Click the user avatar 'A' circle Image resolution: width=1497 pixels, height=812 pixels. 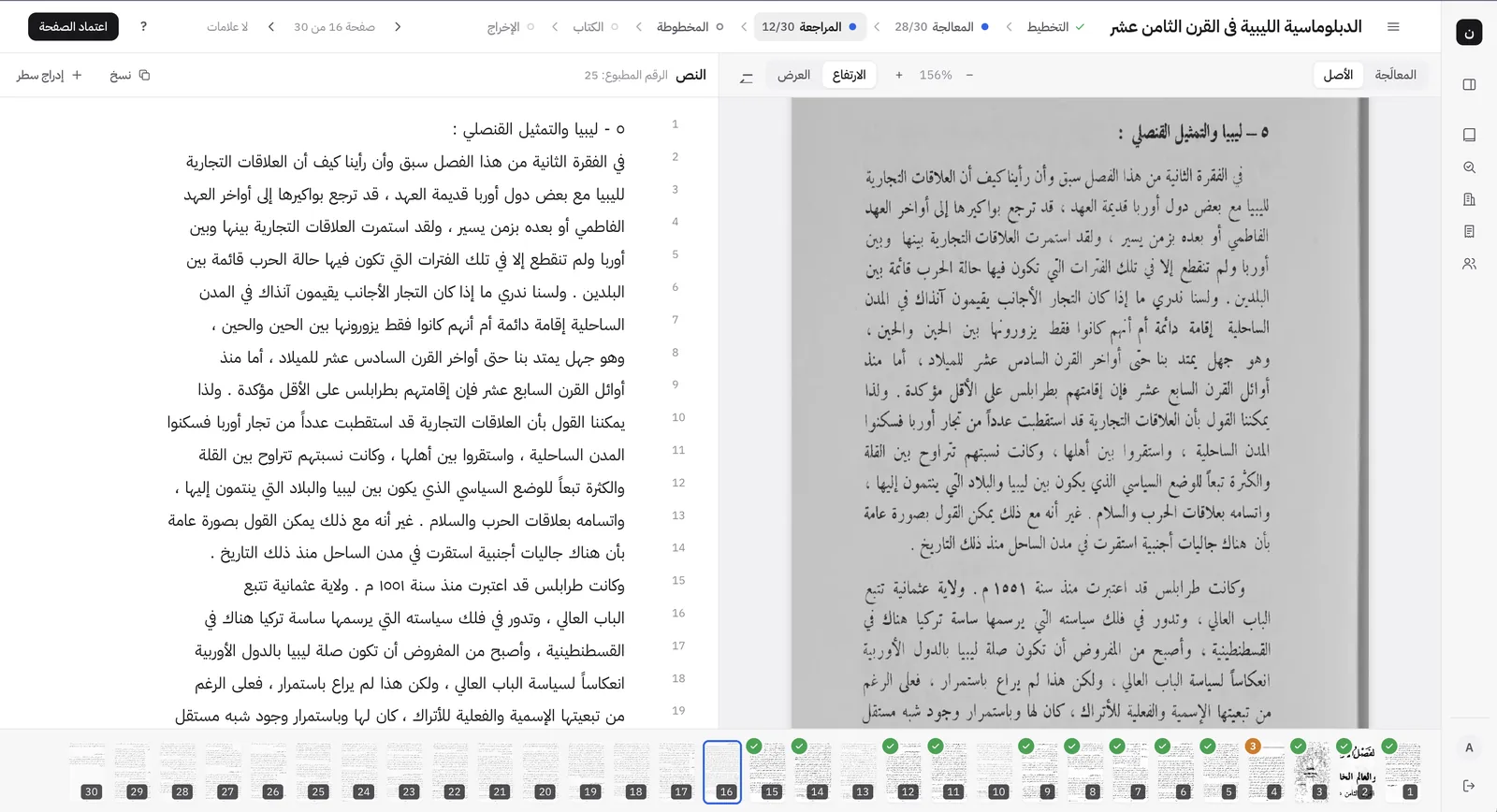point(1469,747)
